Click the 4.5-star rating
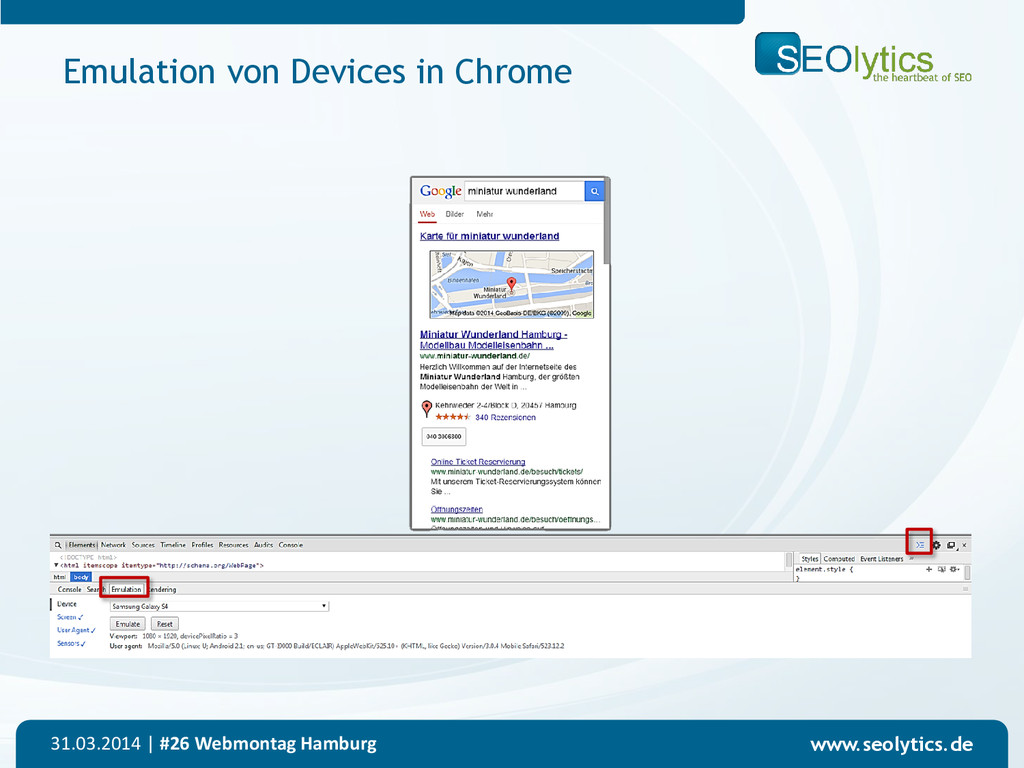Screen dimensions: 1024x768 pyautogui.click(x=452, y=417)
